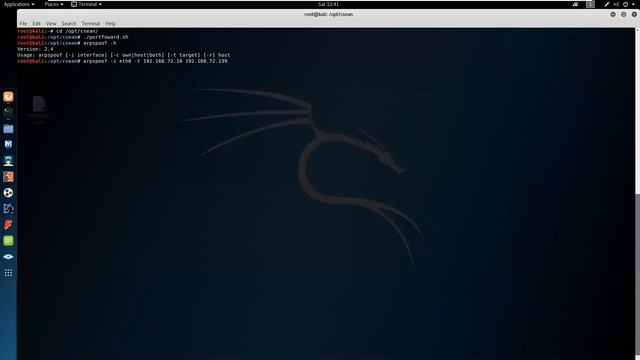
Task: Open the desktop file icon behind terminal
Action: 39,109
